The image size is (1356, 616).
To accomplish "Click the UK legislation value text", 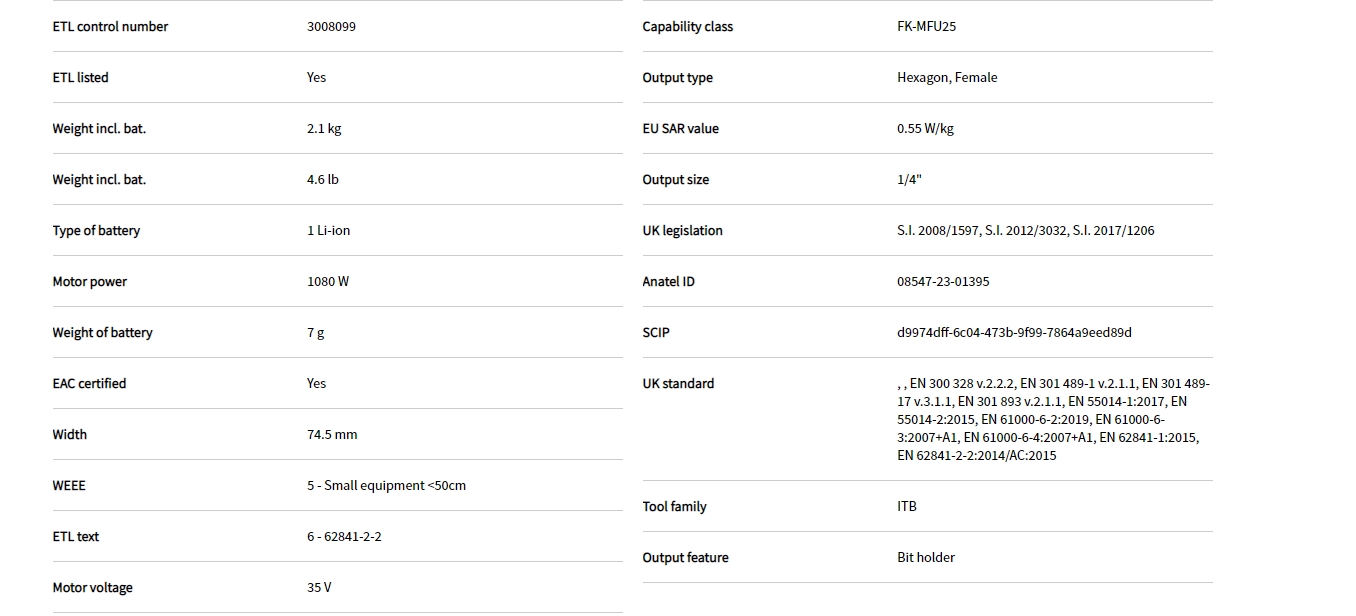I will pyautogui.click(x=1025, y=231).
